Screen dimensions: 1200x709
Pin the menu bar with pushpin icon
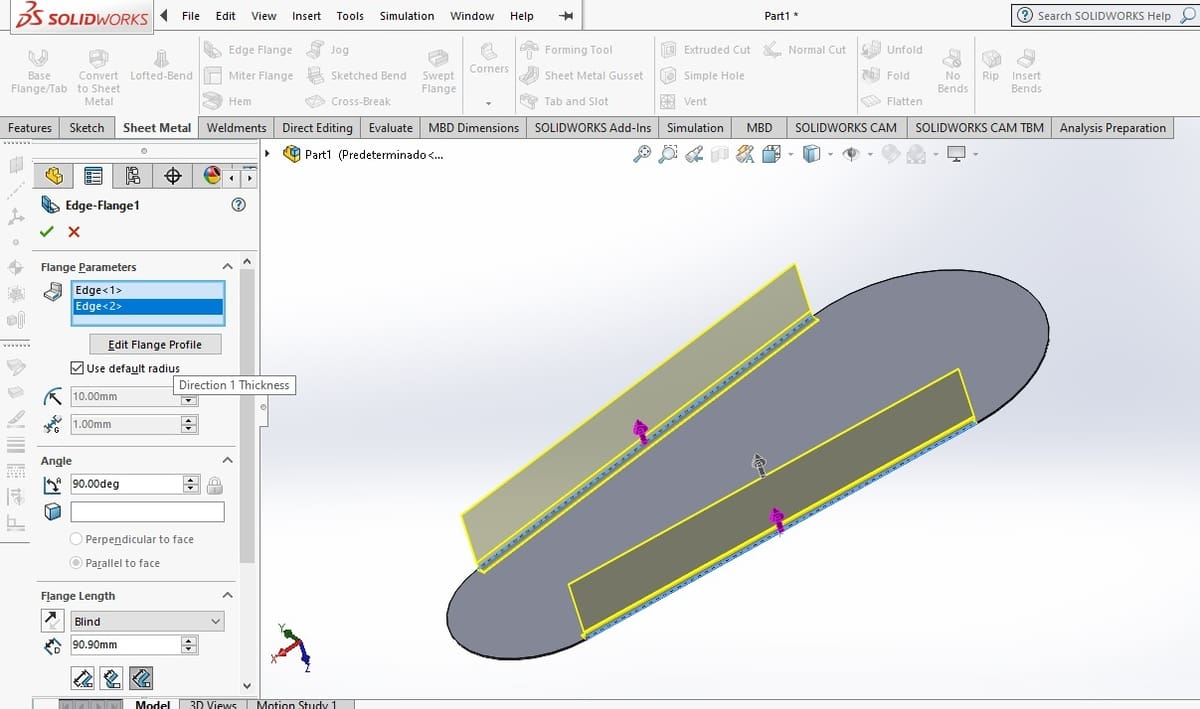pyautogui.click(x=566, y=16)
